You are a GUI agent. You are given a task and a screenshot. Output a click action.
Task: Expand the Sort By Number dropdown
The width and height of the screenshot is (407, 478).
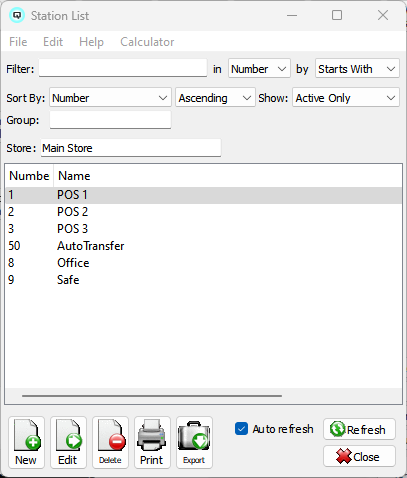[x=110, y=98]
